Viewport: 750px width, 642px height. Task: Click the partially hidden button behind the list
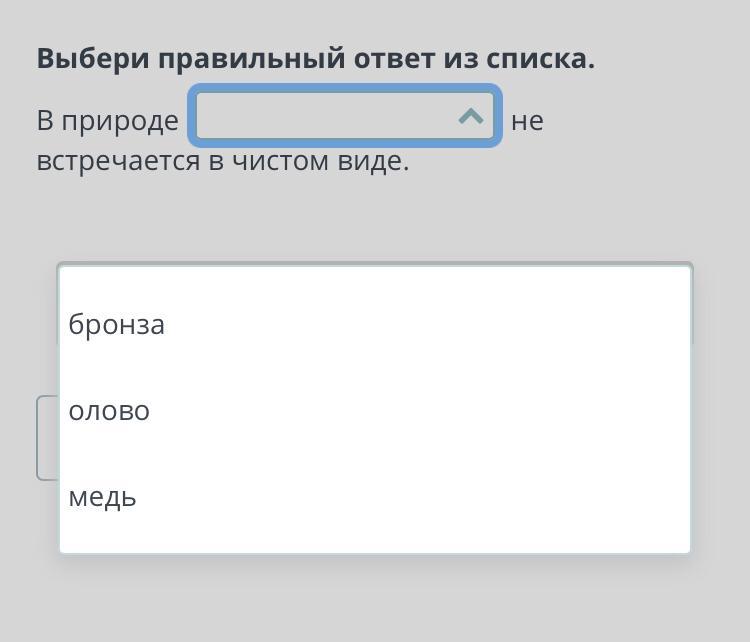pyautogui.click(x=46, y=438)
